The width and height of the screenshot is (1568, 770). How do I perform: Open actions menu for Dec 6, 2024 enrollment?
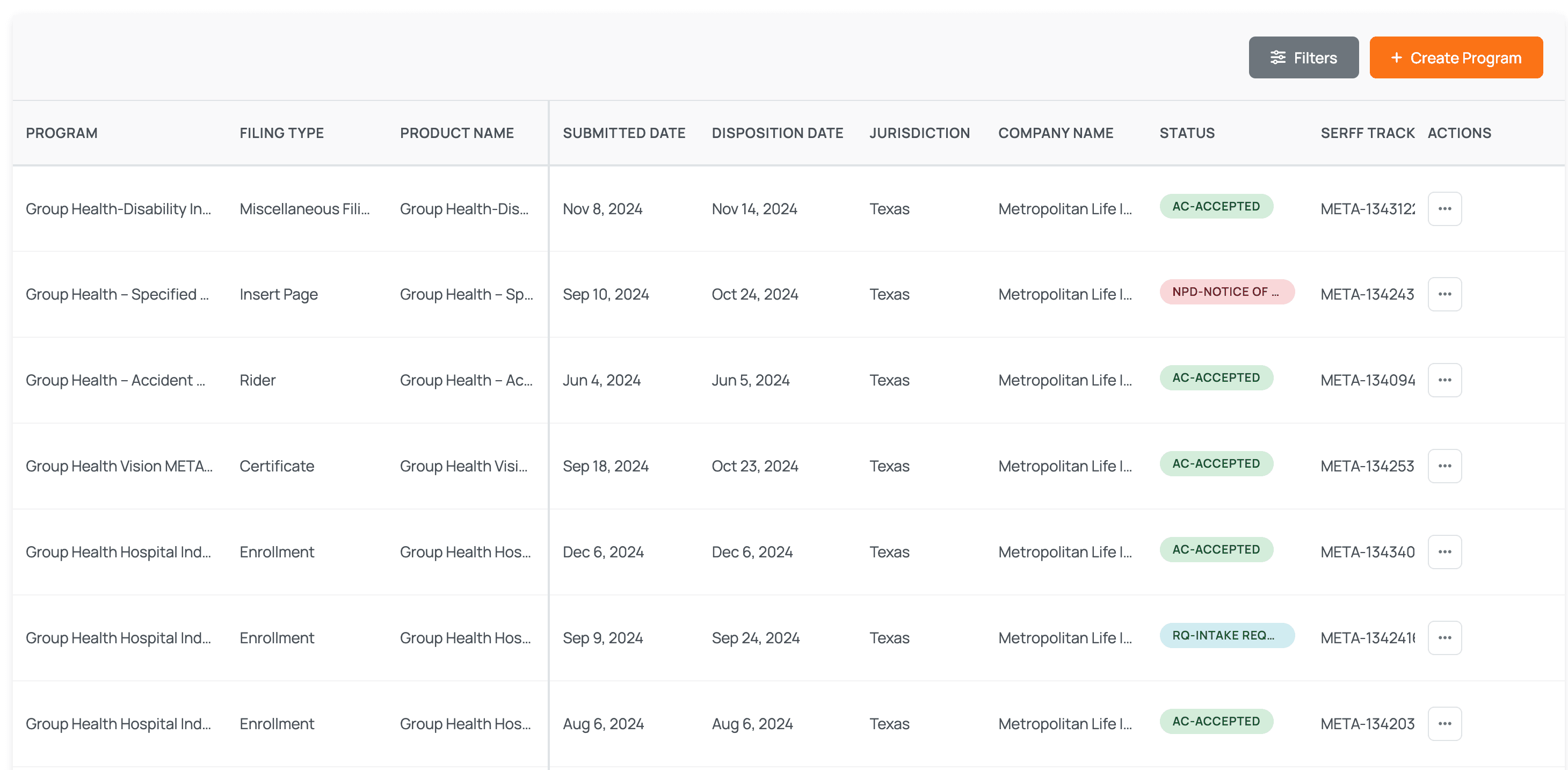(1444, 552)
